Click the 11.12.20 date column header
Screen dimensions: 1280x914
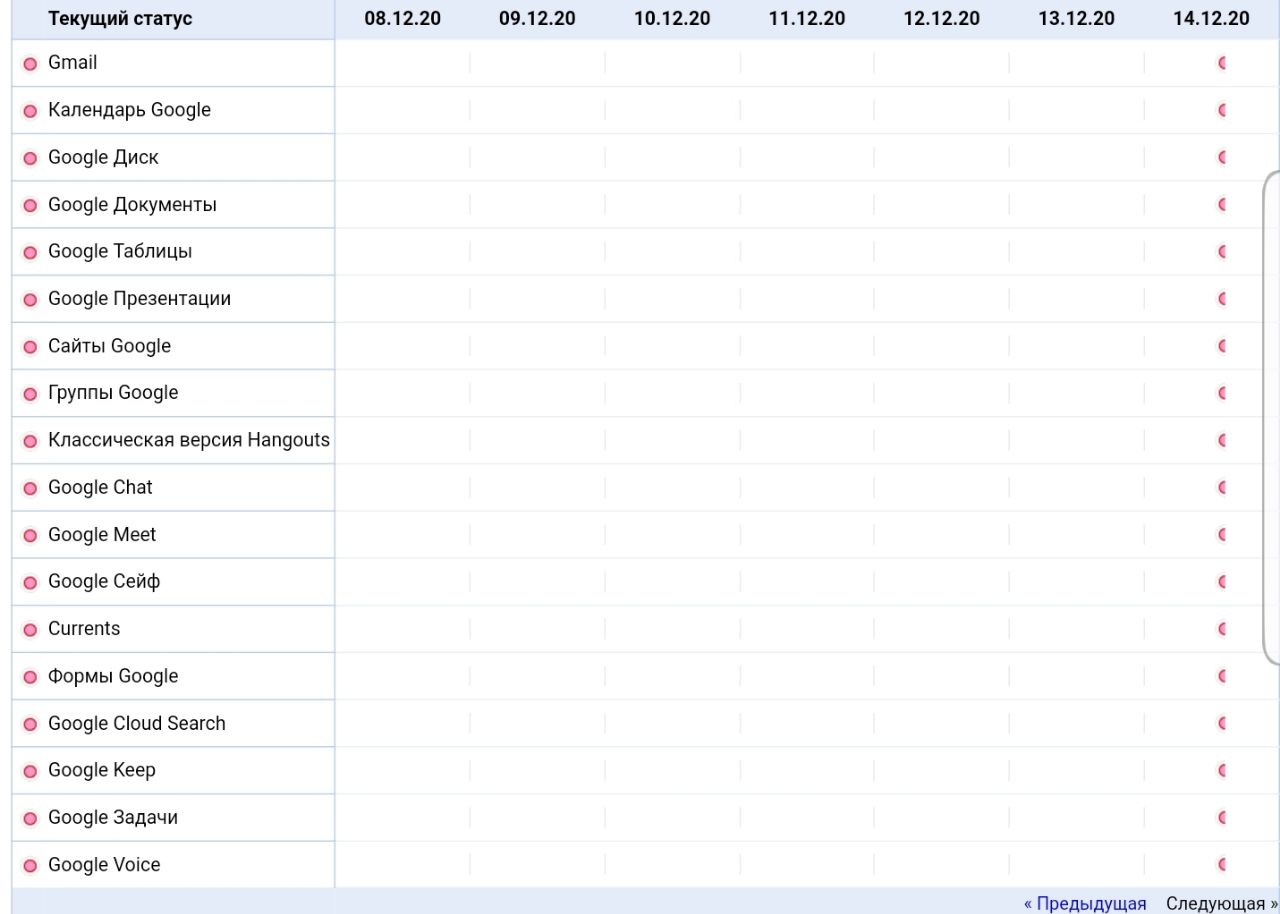click(807, 19)
